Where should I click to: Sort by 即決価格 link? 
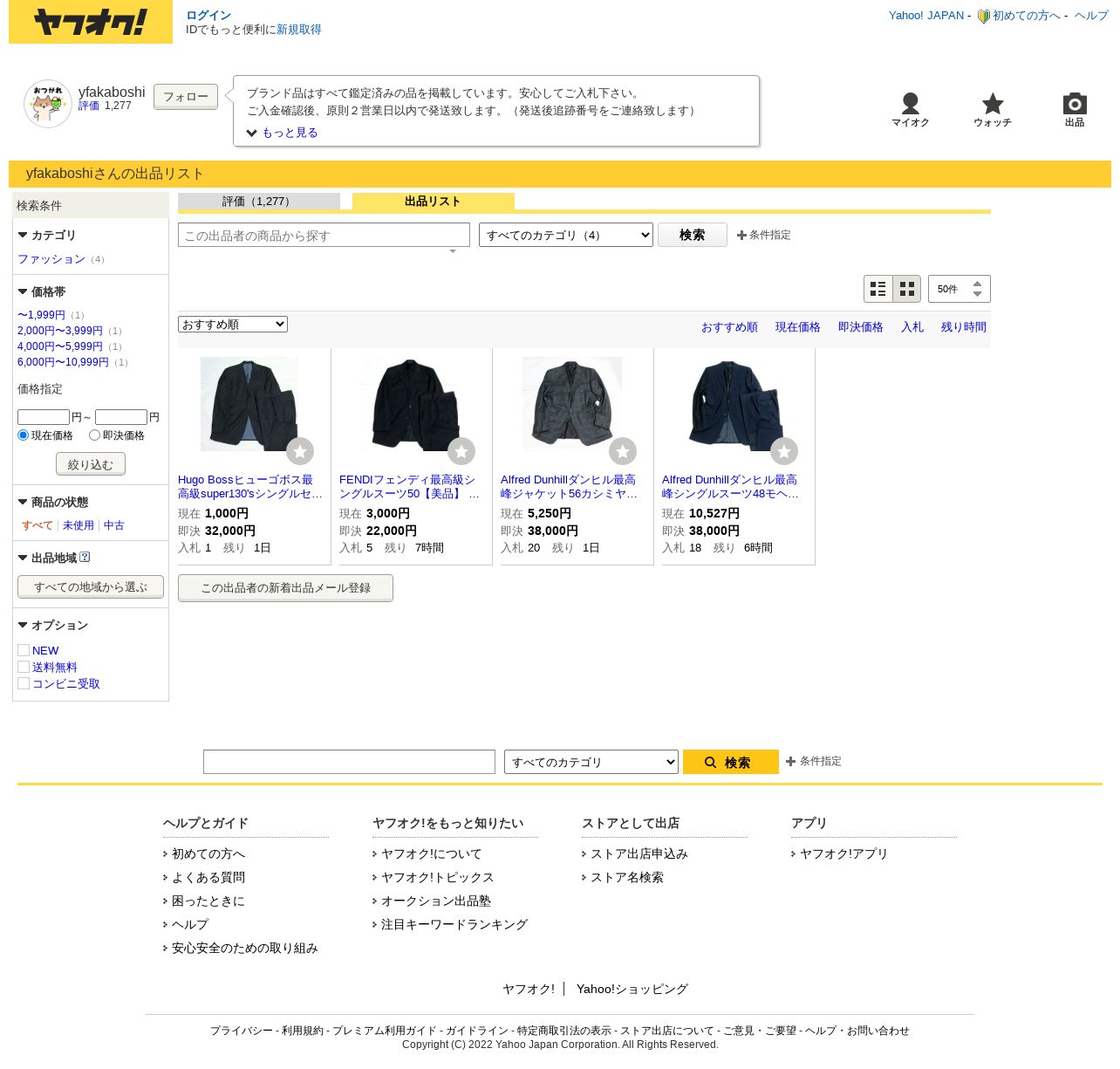click(861, 327)
